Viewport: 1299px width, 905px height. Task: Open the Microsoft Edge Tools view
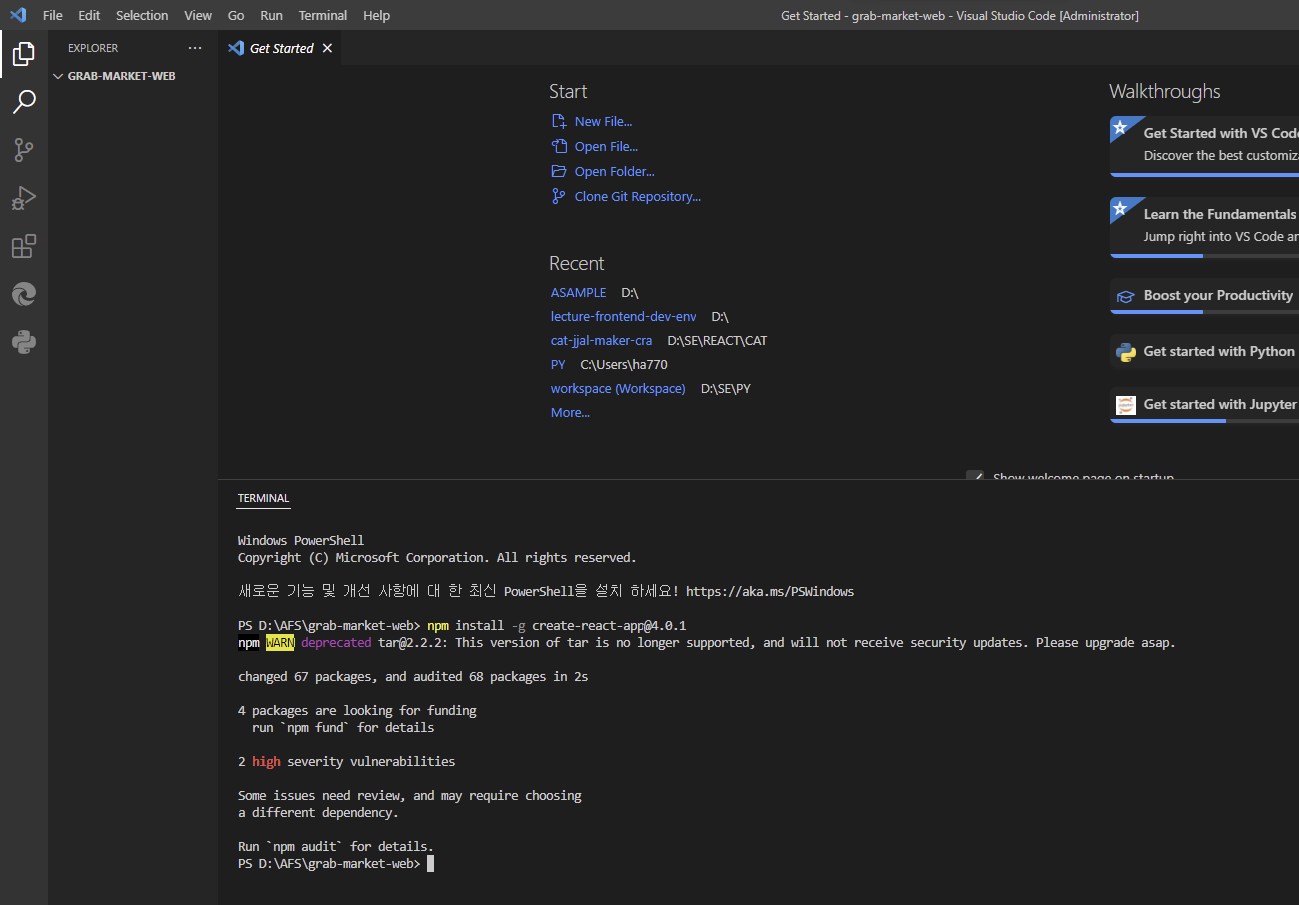point(24,294)
